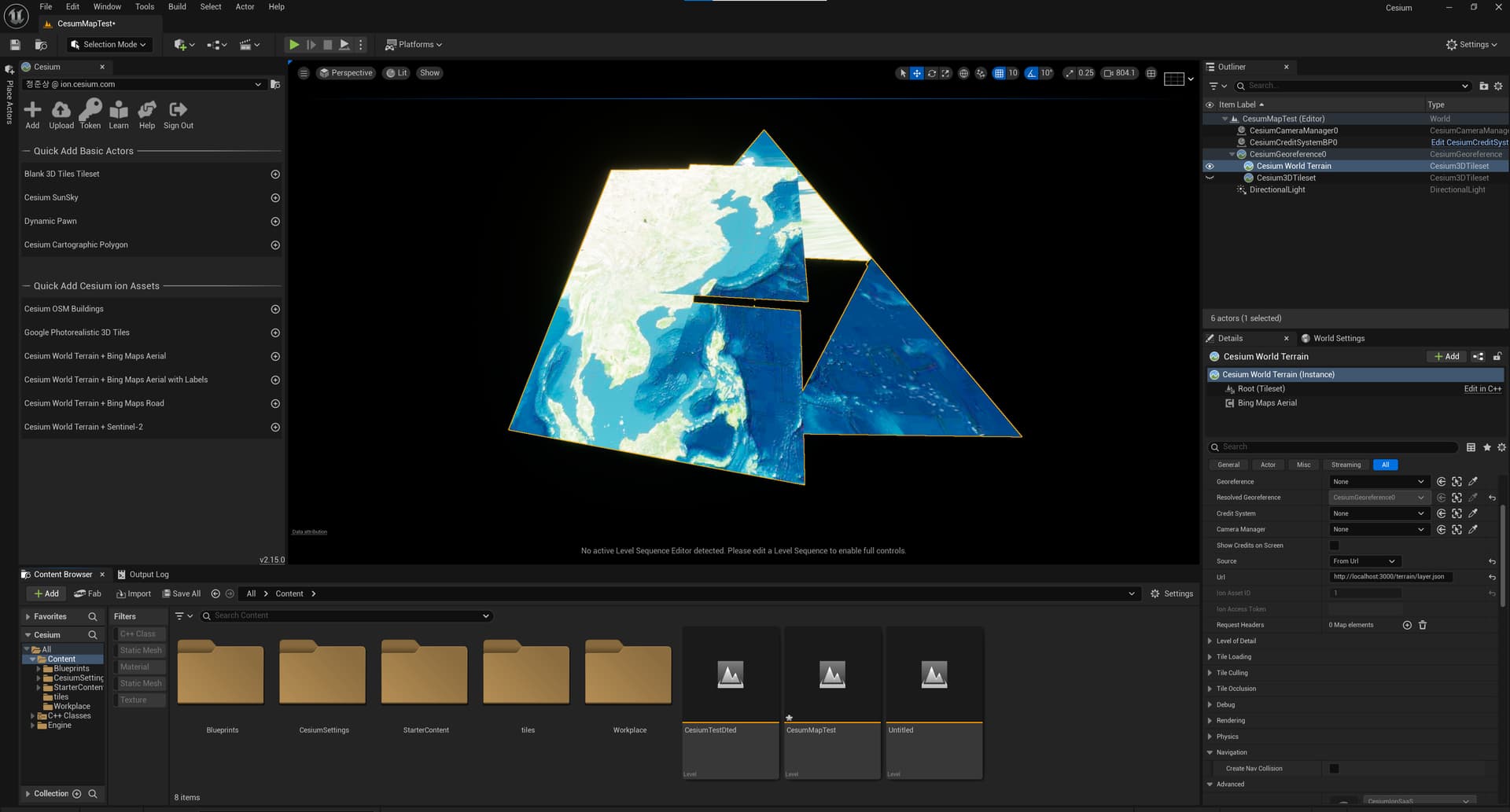Image resolution: width=1510 pixels, height=812 pixels.
Task: Toggle grid snapping in viewport
Action: (x=999, y=73)
